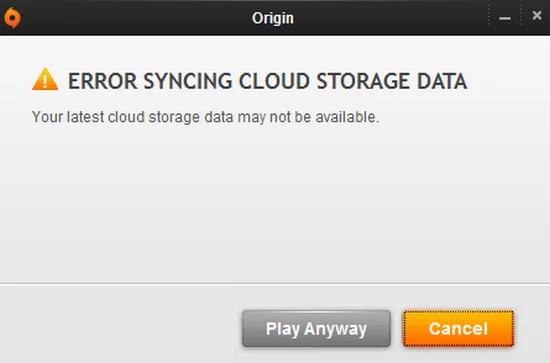Click the Origin title text
Screen dimensions: 550x363
[273, 18]
